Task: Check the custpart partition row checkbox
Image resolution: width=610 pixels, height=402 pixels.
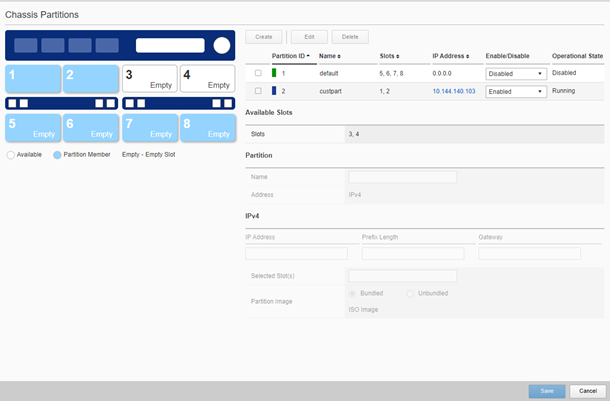Action: 258,91
